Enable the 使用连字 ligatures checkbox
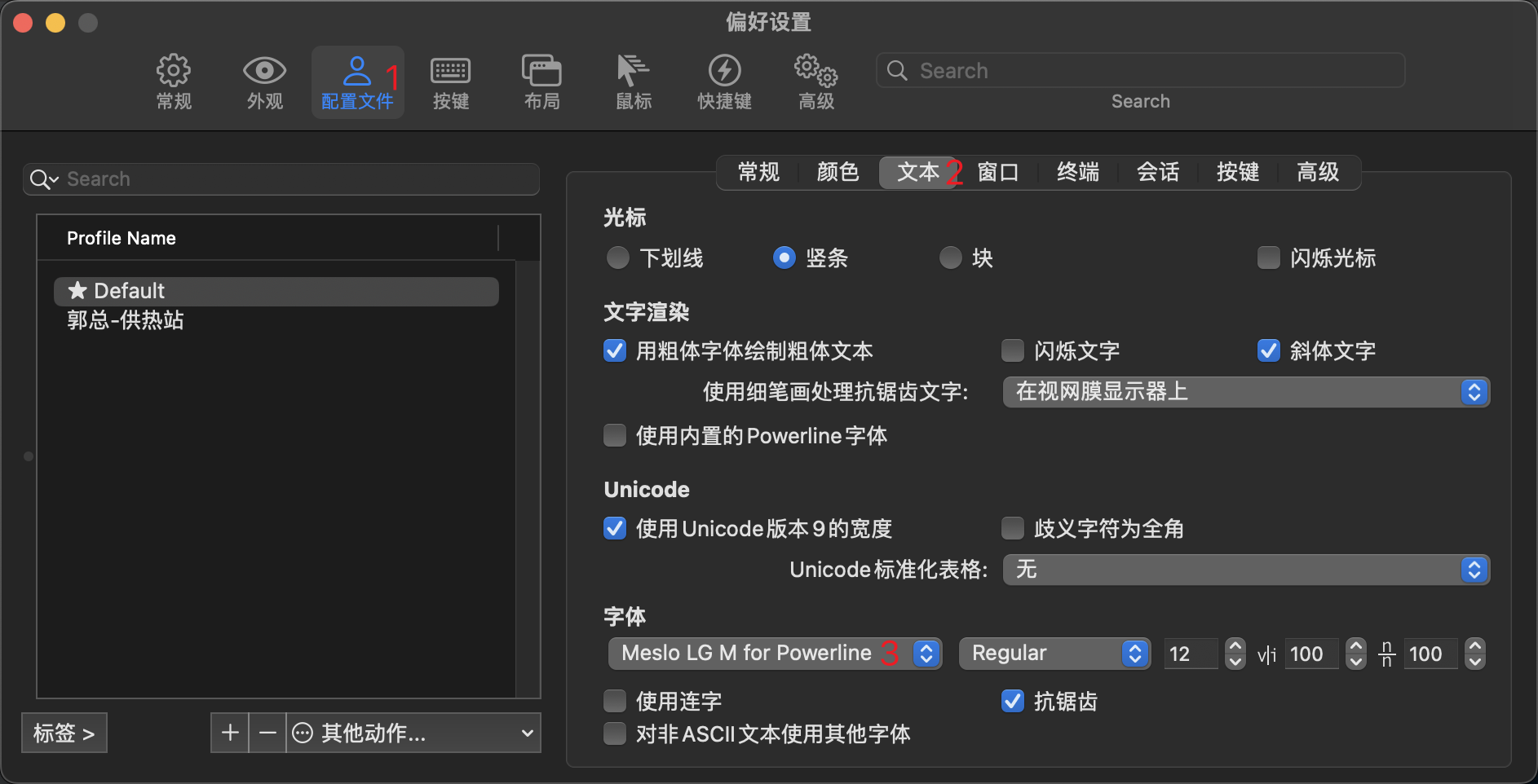The image size is (1538, 784). click(x=615, y=701)
